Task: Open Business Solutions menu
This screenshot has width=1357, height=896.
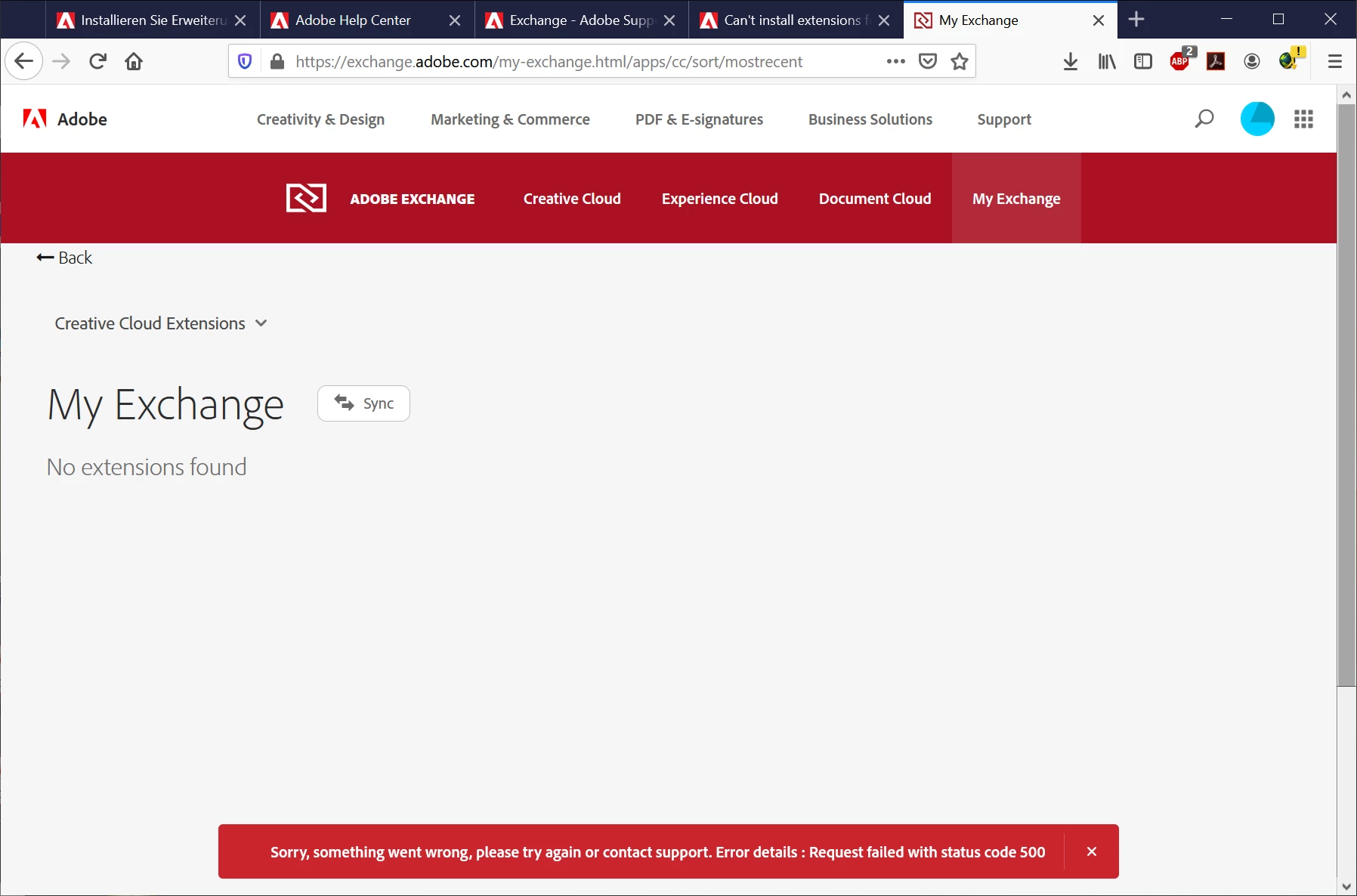Action: click(870, 119)
